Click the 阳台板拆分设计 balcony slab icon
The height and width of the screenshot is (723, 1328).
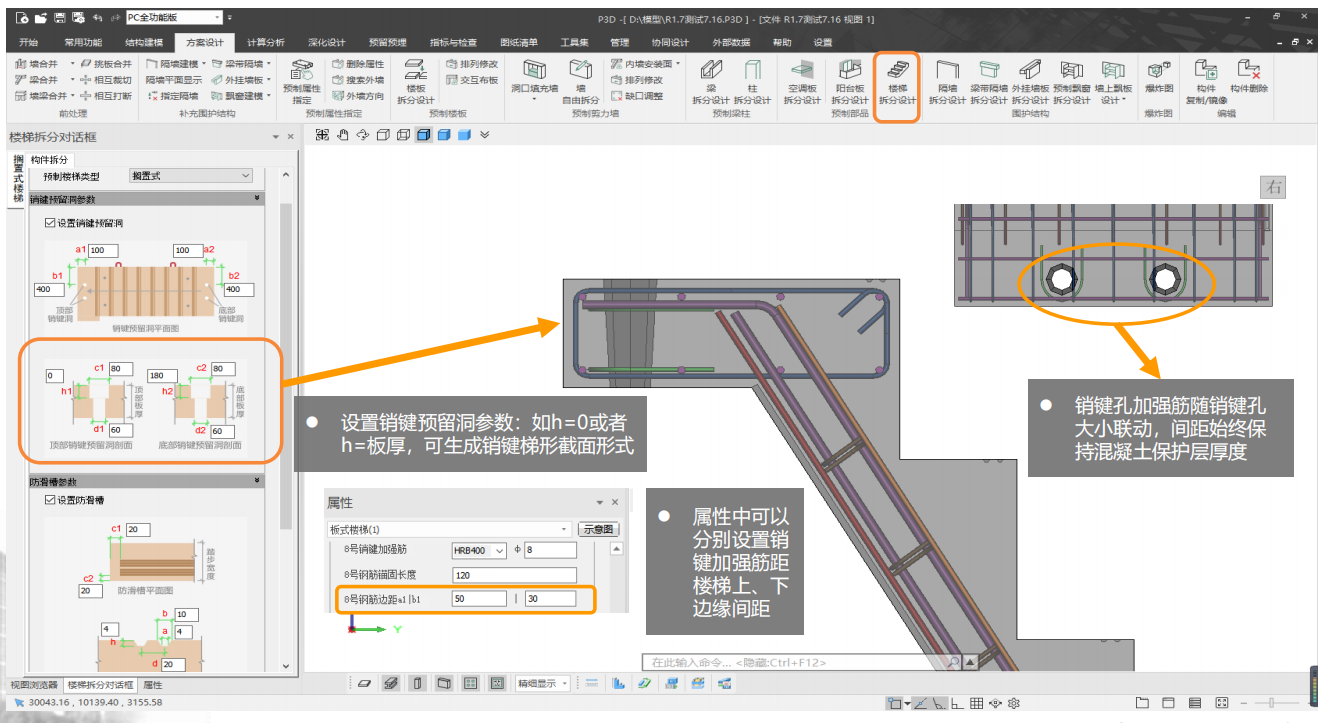click(849, 80)
